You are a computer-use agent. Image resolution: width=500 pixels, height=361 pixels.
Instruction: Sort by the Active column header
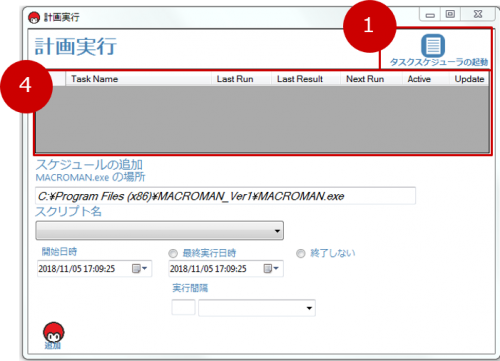point(425,79)
